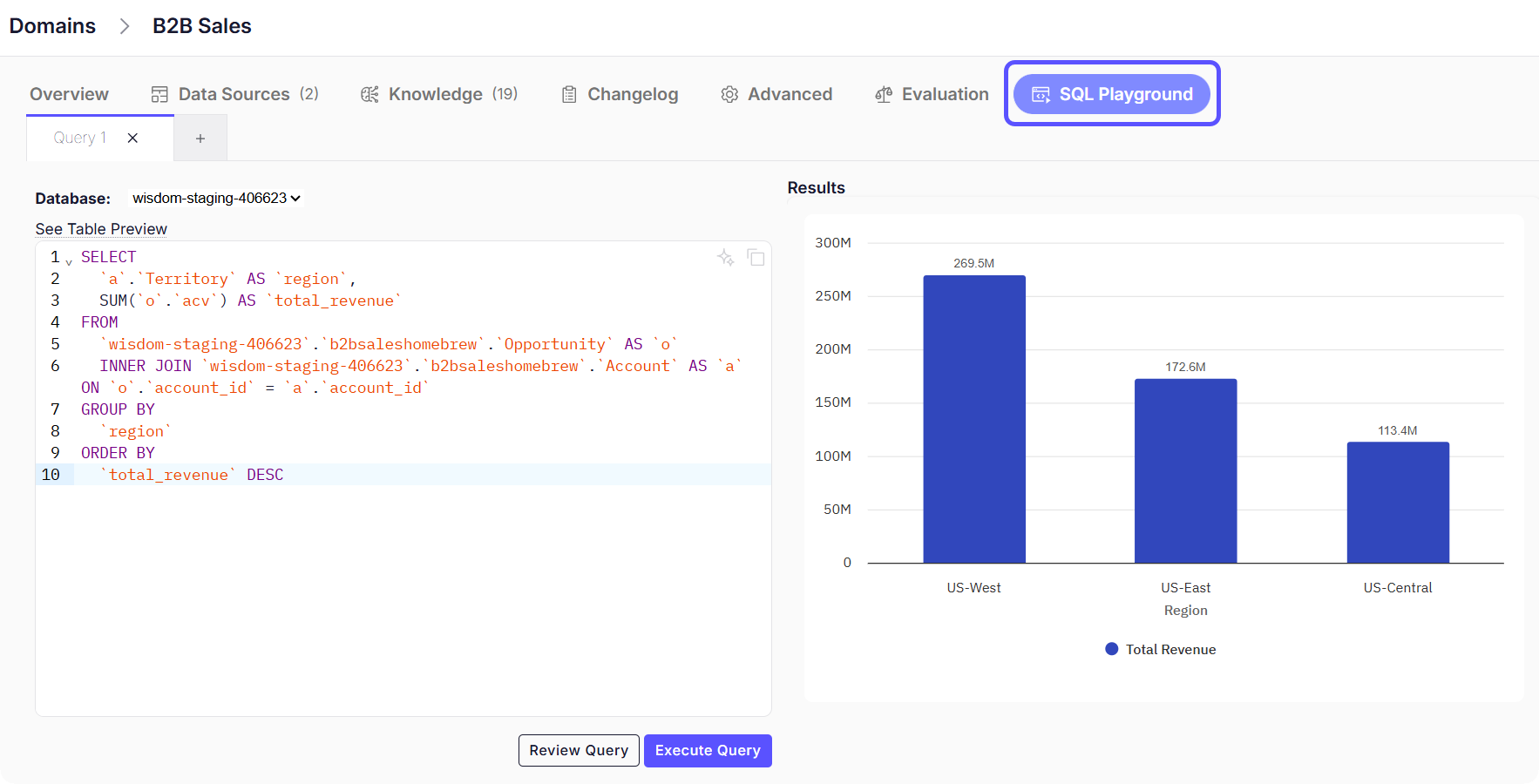Click the Results heading
The height and width of the screenshot is (784, 1539).
coord(817,187)
